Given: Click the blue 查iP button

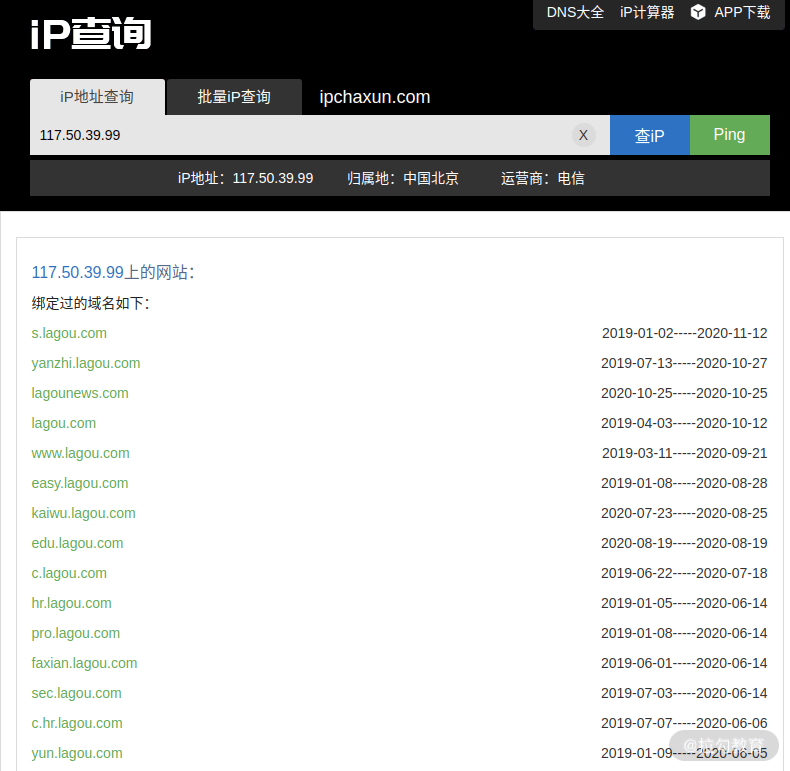Looking at the screenshot, I should click(649, 135).
